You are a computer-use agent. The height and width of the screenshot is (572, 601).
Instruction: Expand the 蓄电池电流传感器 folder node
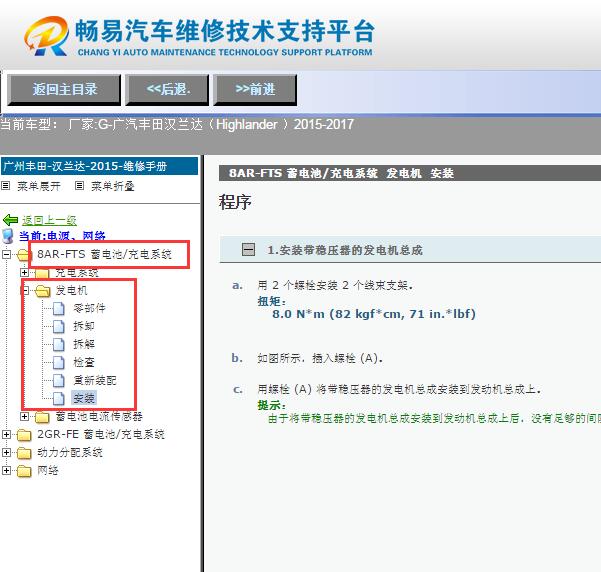tap(24, 416)
